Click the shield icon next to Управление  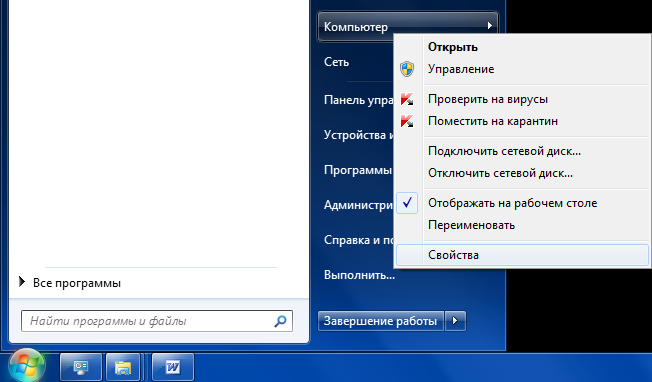(x=407, y=69)
